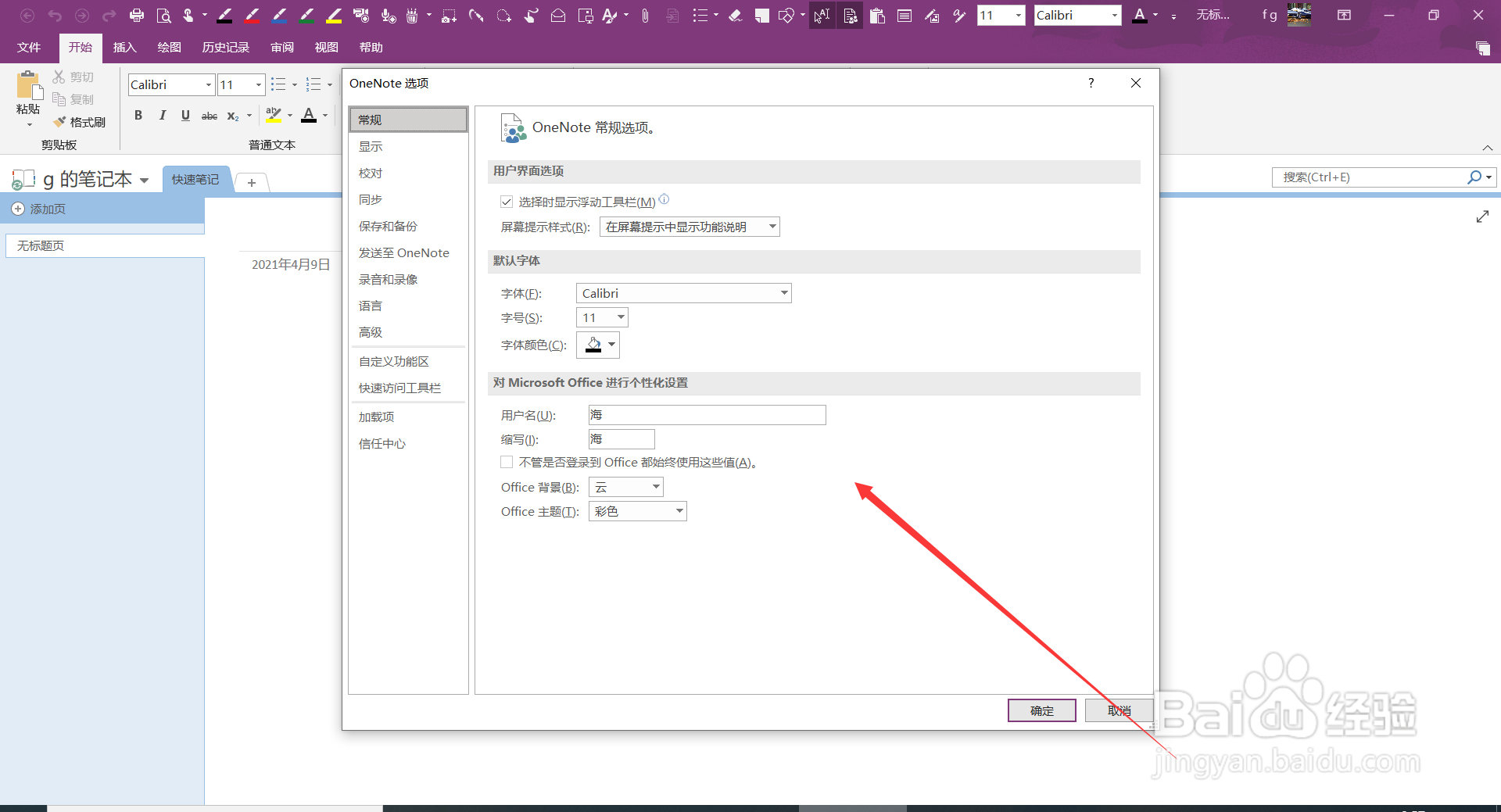Click the clipboard Paste icon in the top toolbar
This screenshot has height=812, width=1501.
click(877, 15)
